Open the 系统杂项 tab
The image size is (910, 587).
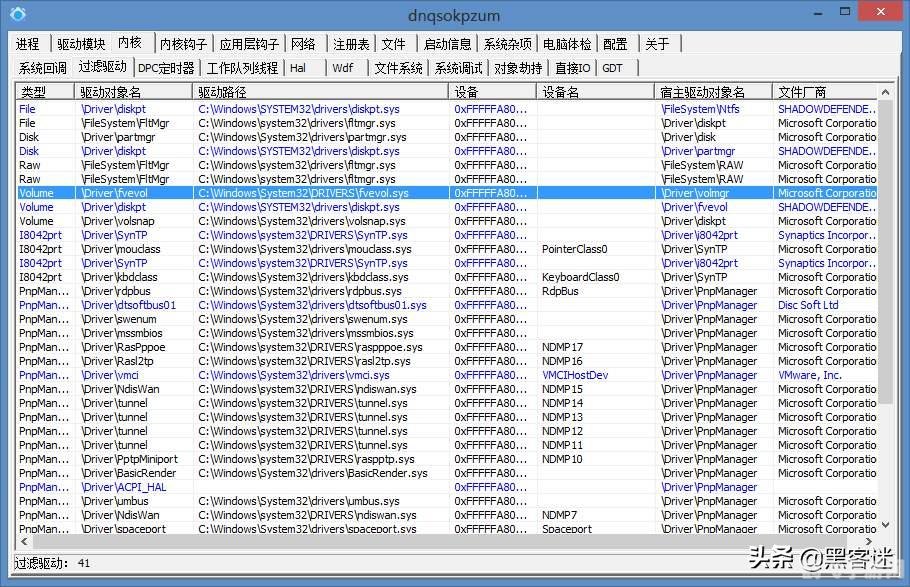507,44
